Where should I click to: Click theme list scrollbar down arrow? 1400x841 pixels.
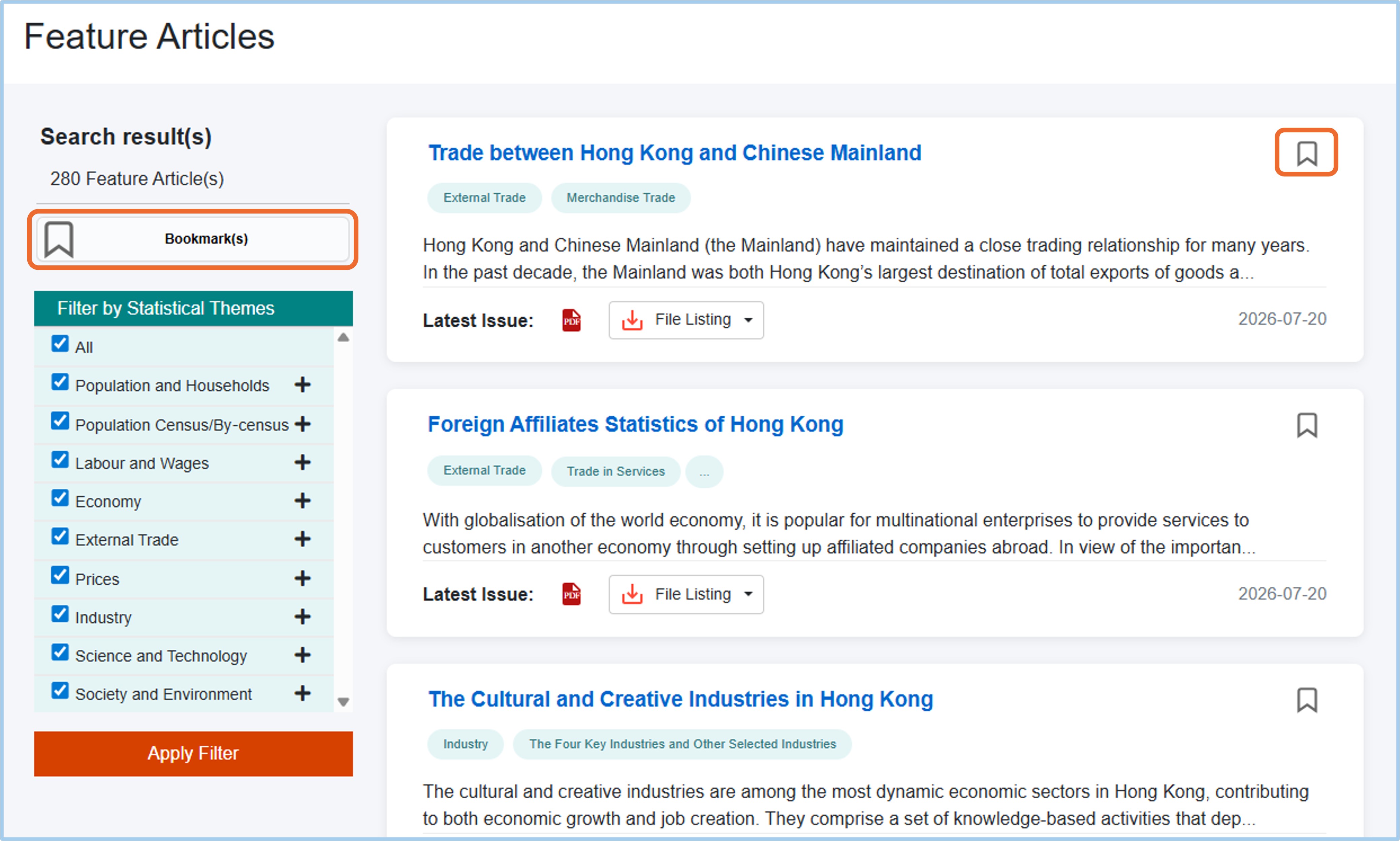click(x=343, y=702)
